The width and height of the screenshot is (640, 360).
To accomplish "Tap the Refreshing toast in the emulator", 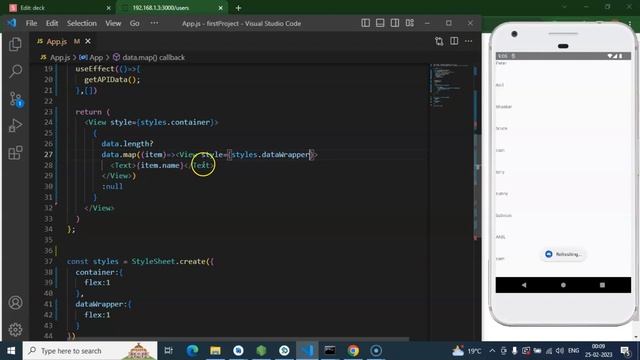I will coord(563,254).
